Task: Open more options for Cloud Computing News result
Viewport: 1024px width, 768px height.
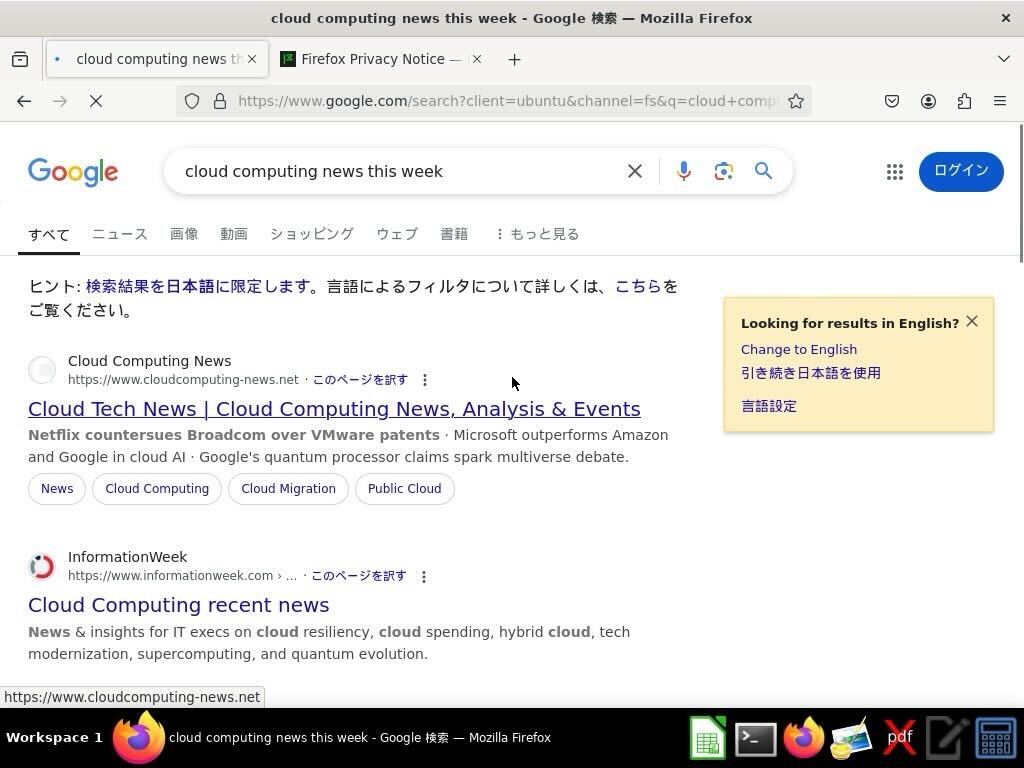Action: (425, 380)
